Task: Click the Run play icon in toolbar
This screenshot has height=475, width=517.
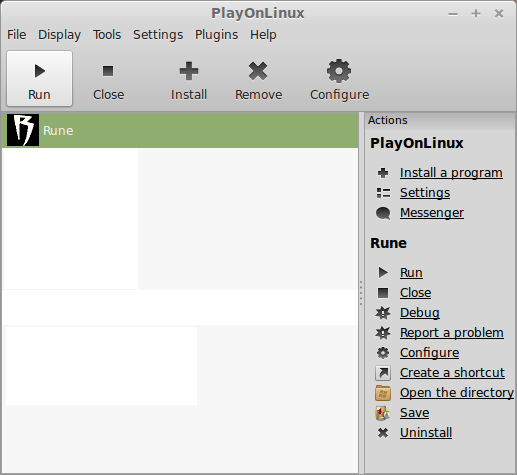Action: click(x=40, y=71)
